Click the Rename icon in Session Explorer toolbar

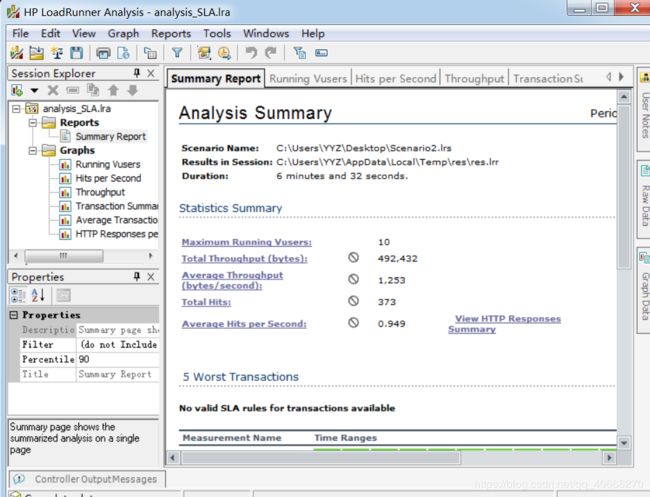coord(73,90)
